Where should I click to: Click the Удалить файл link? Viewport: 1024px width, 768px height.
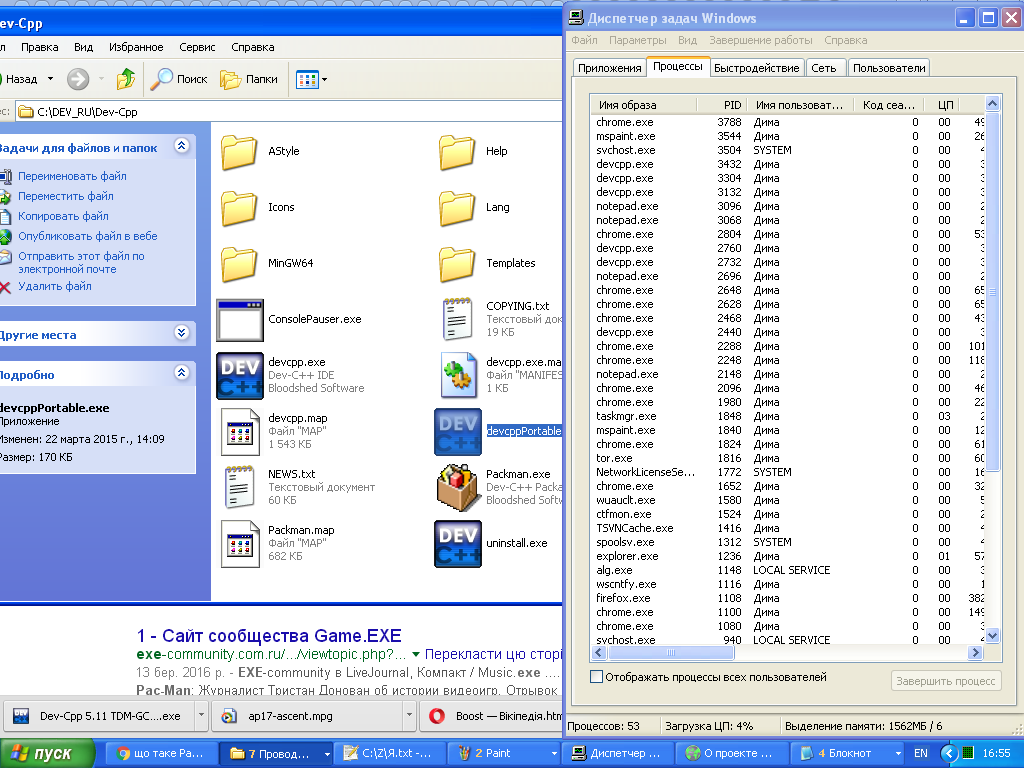tap(55, 286)
